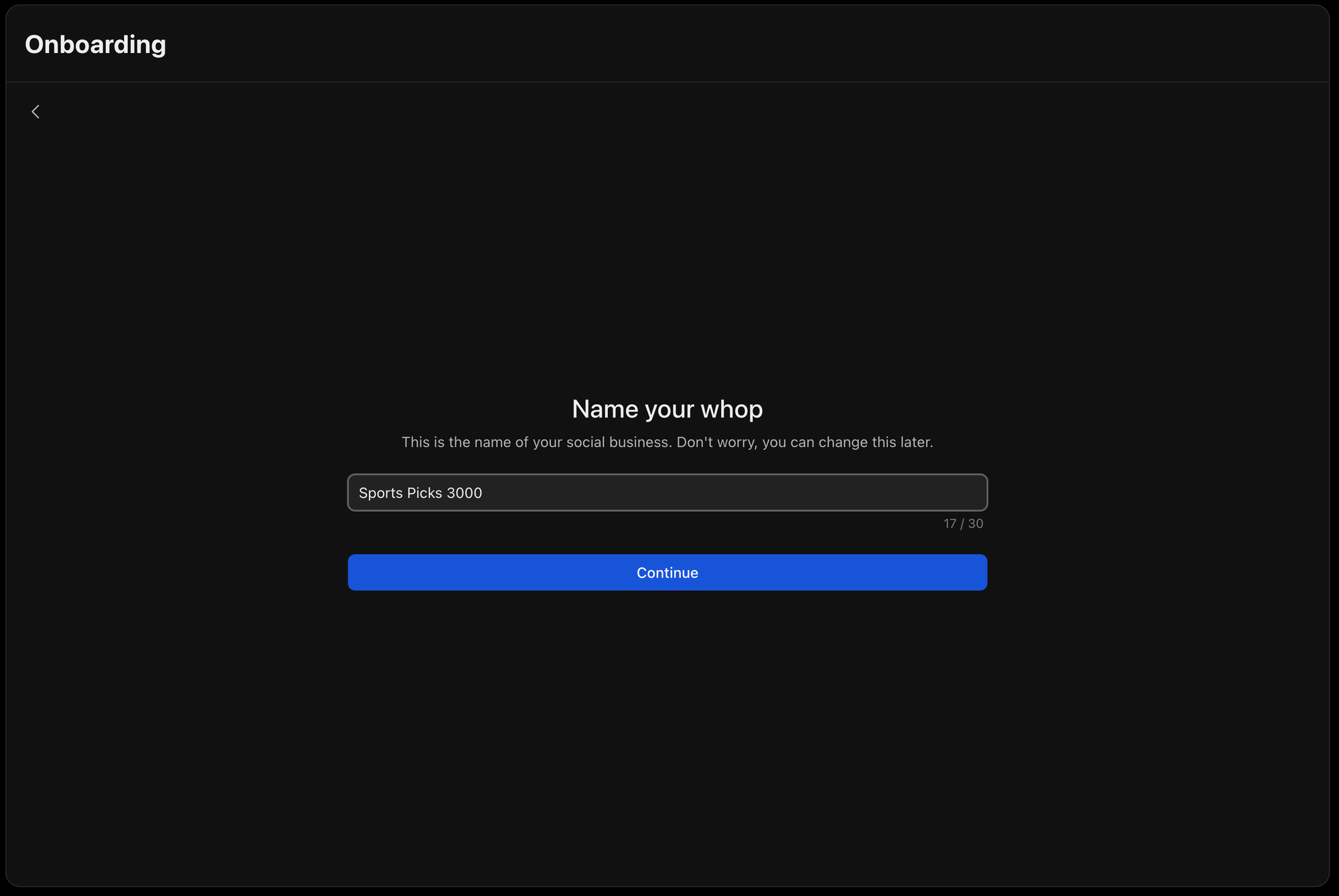1339x896 pixels.
Task: Click the word 'Sports' in the name field
Action: pos(380,493)
